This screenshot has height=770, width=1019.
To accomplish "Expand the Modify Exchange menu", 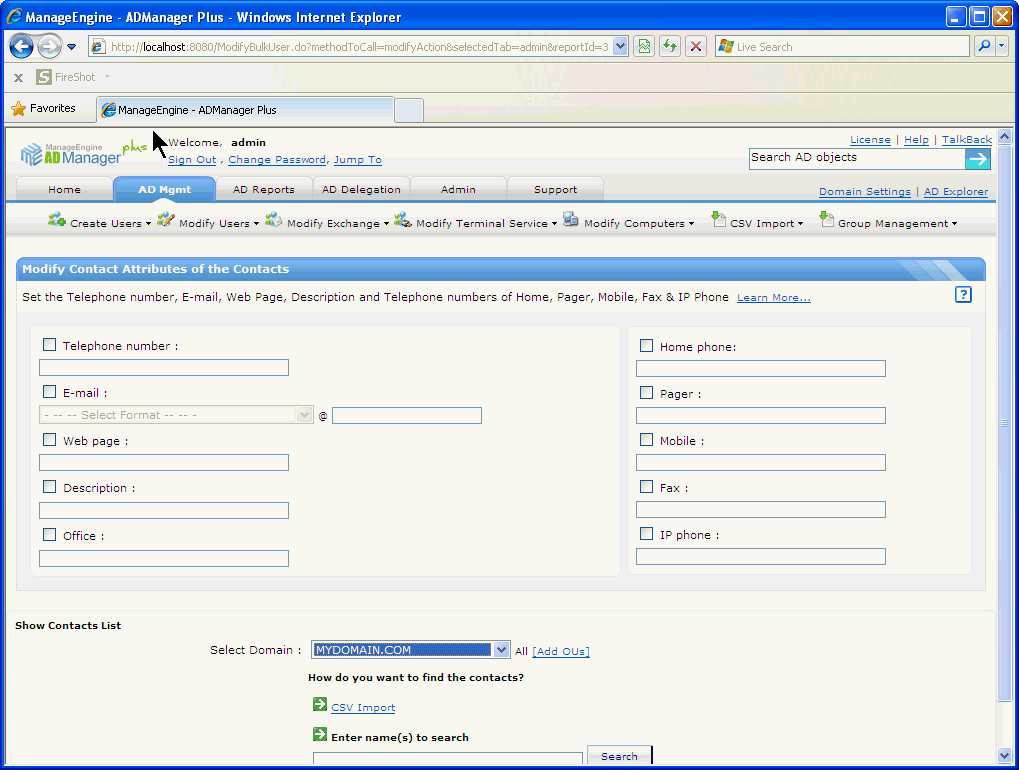I will point(386,224).
